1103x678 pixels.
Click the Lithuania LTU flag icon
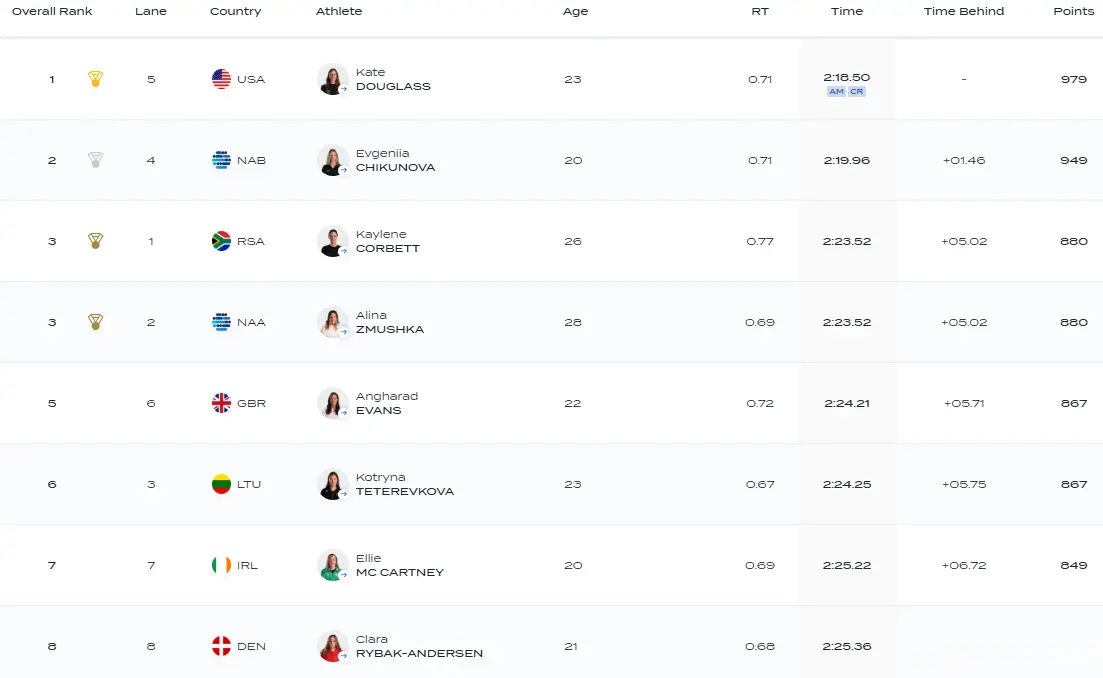[222, 484]
